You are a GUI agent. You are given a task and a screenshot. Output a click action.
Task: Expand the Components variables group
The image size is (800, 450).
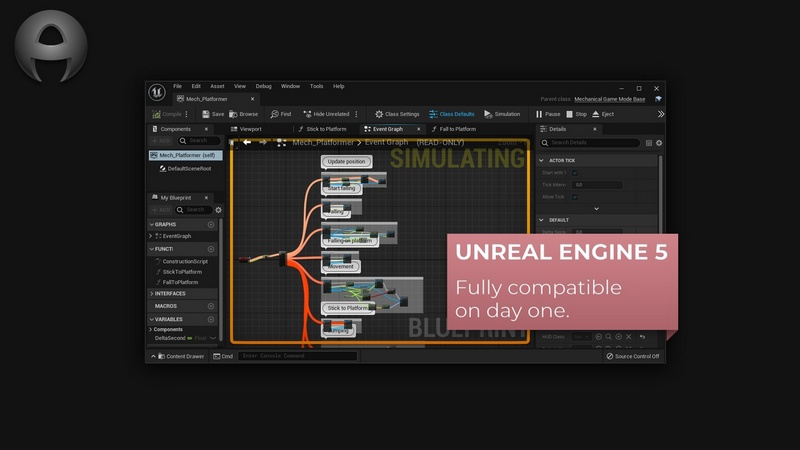(151, 329)
